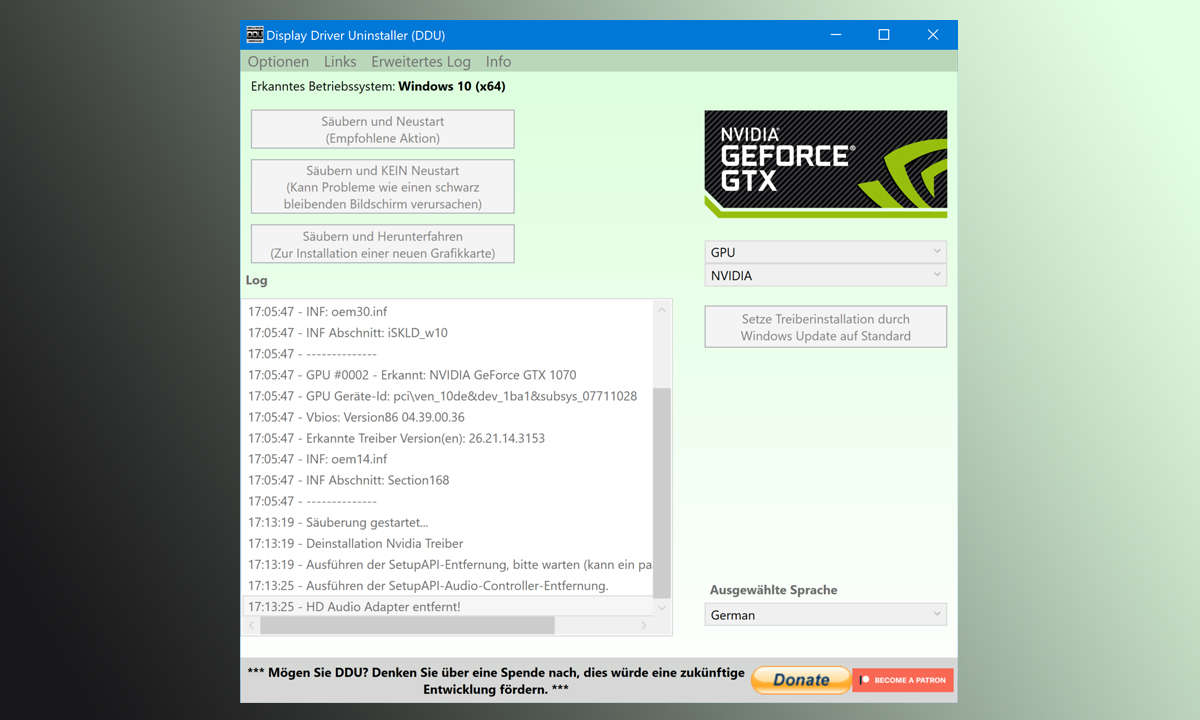Image resolution: width=1200 pixels, height=720 pixels.
Task: Click the Become a Patron button
Action: [x=903, y=680]
